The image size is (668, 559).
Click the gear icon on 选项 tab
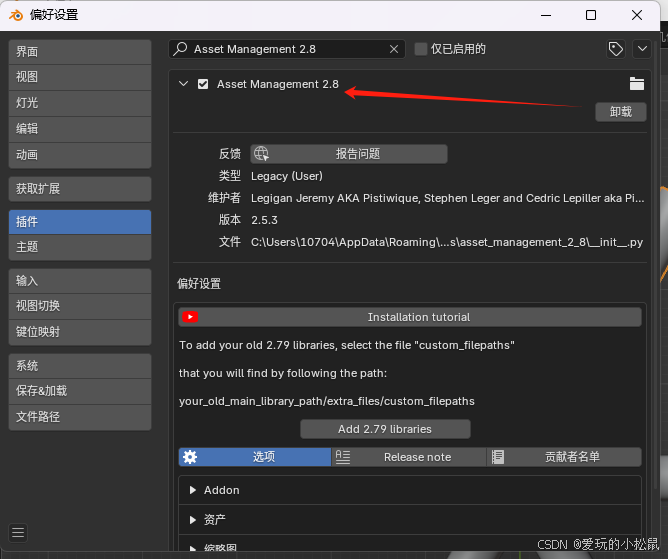click(x=190, y=457)
